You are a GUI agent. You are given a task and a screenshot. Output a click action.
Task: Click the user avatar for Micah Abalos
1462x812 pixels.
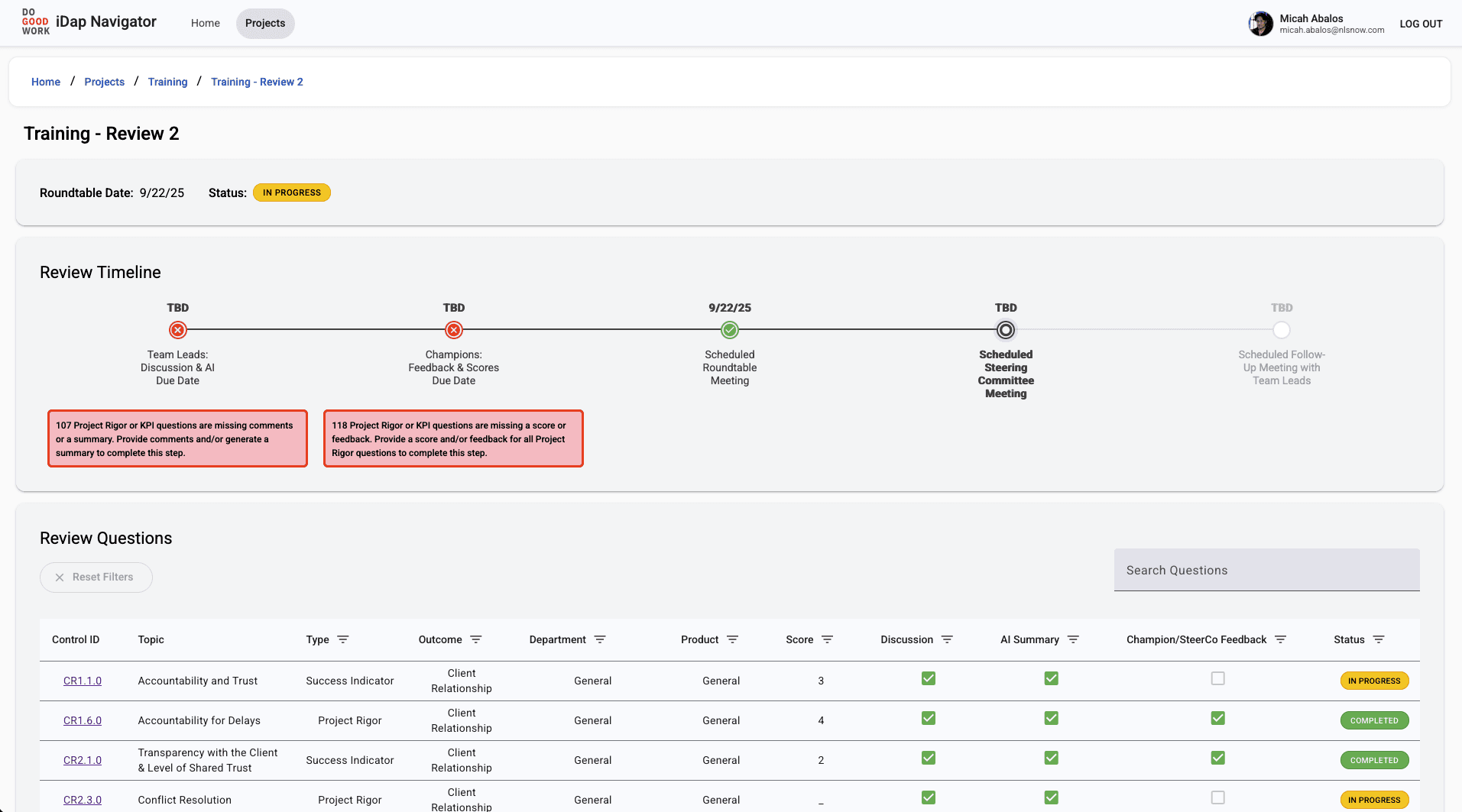[1260, 23]
